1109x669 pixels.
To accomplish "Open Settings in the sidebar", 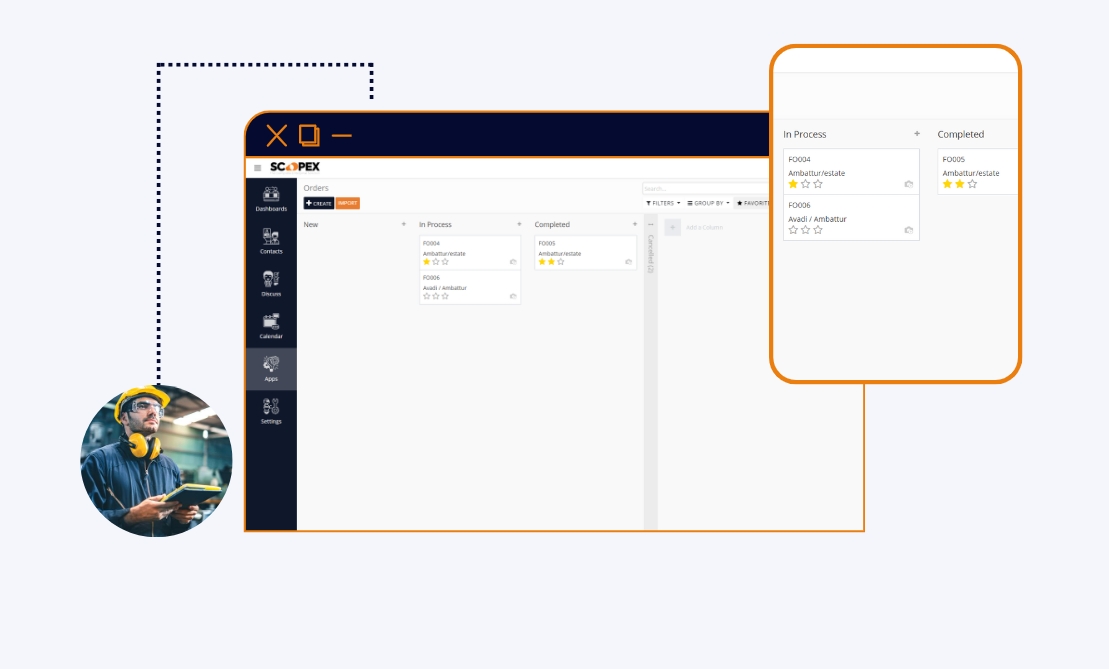I will coord(271,411).
